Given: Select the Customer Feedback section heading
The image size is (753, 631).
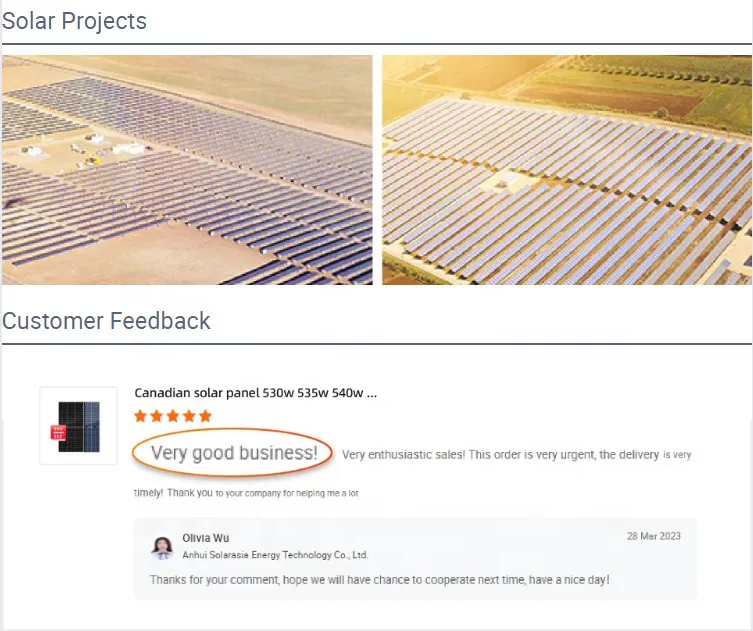Looking at the screenshot, I should (x=106, y=321).
